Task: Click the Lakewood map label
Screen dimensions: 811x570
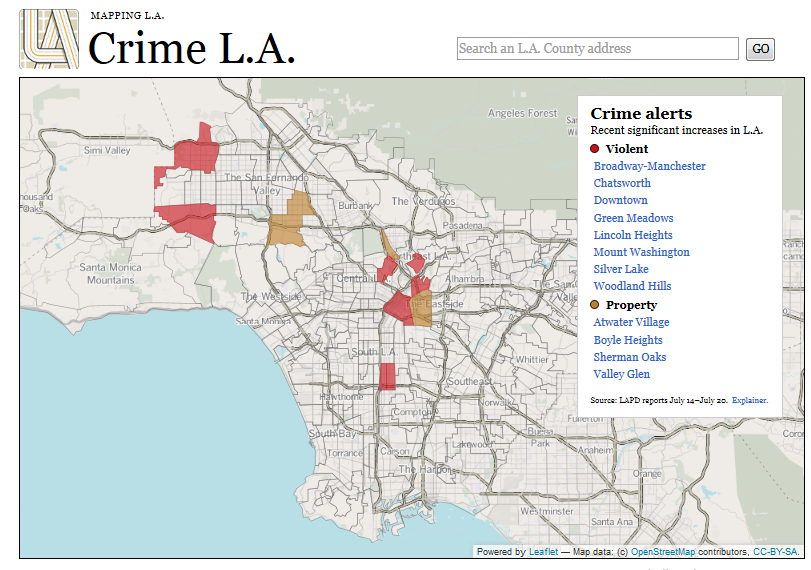Action: (472, 444)
